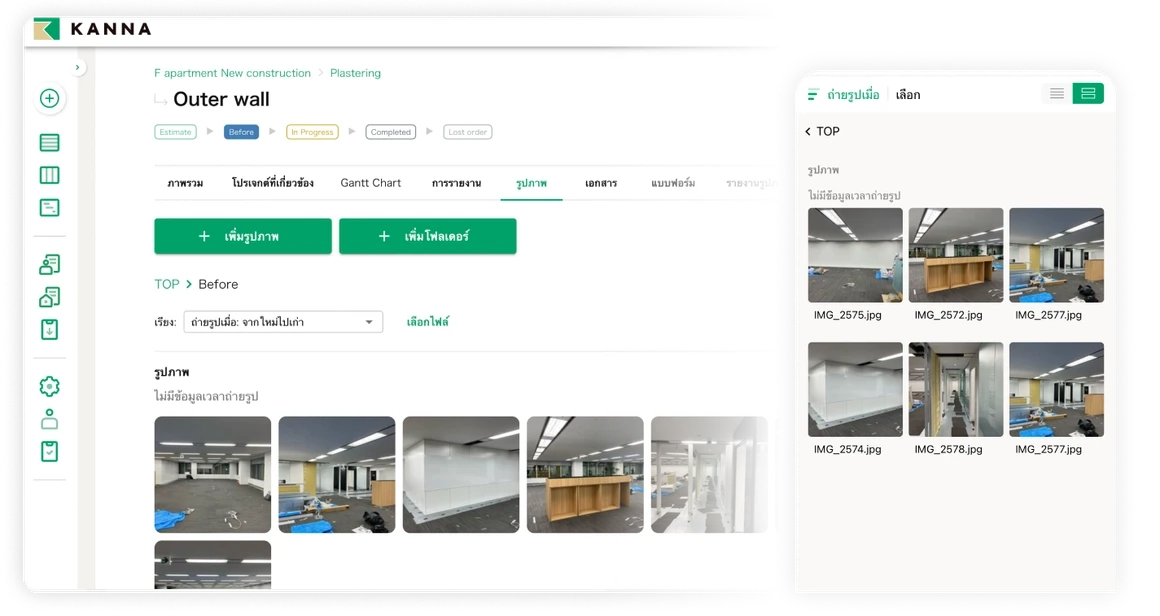Screen dimensions: 1160x616
Task: Switch to the Gantt Chart tab
Action: click(x=371, y=183)
